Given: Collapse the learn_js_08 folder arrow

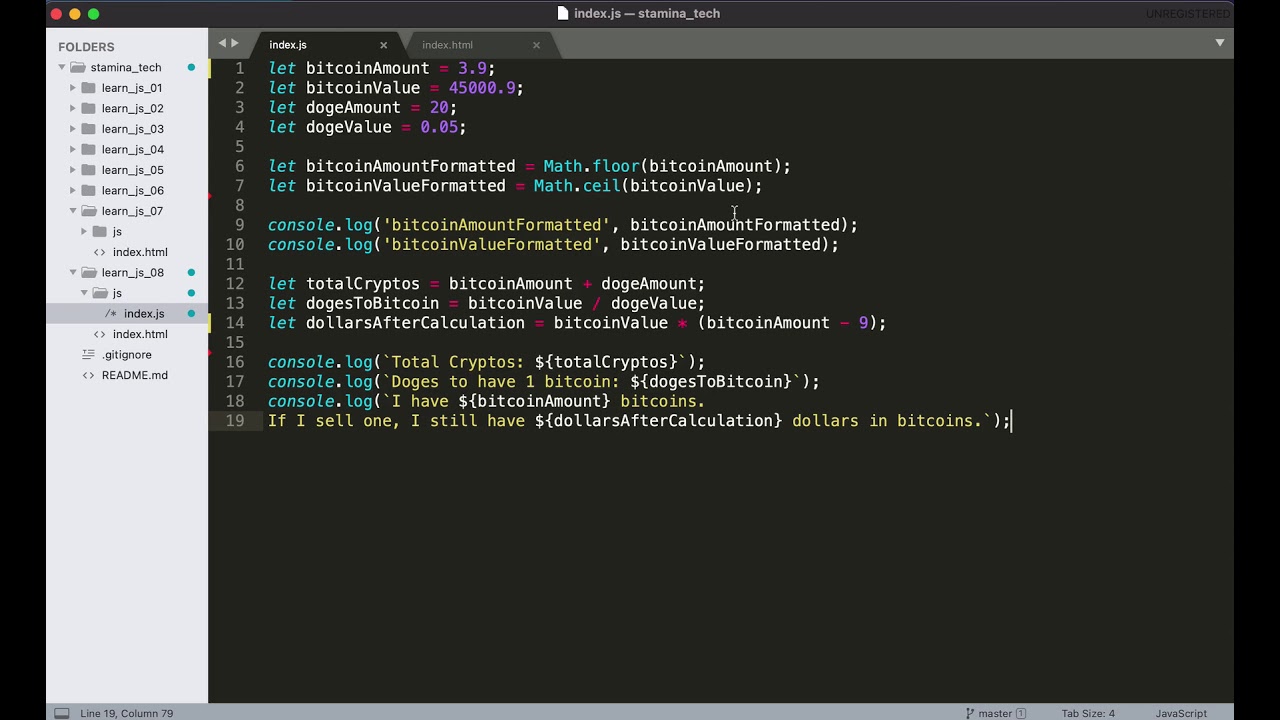Looking at the screenshot, I should coord(73,272).
